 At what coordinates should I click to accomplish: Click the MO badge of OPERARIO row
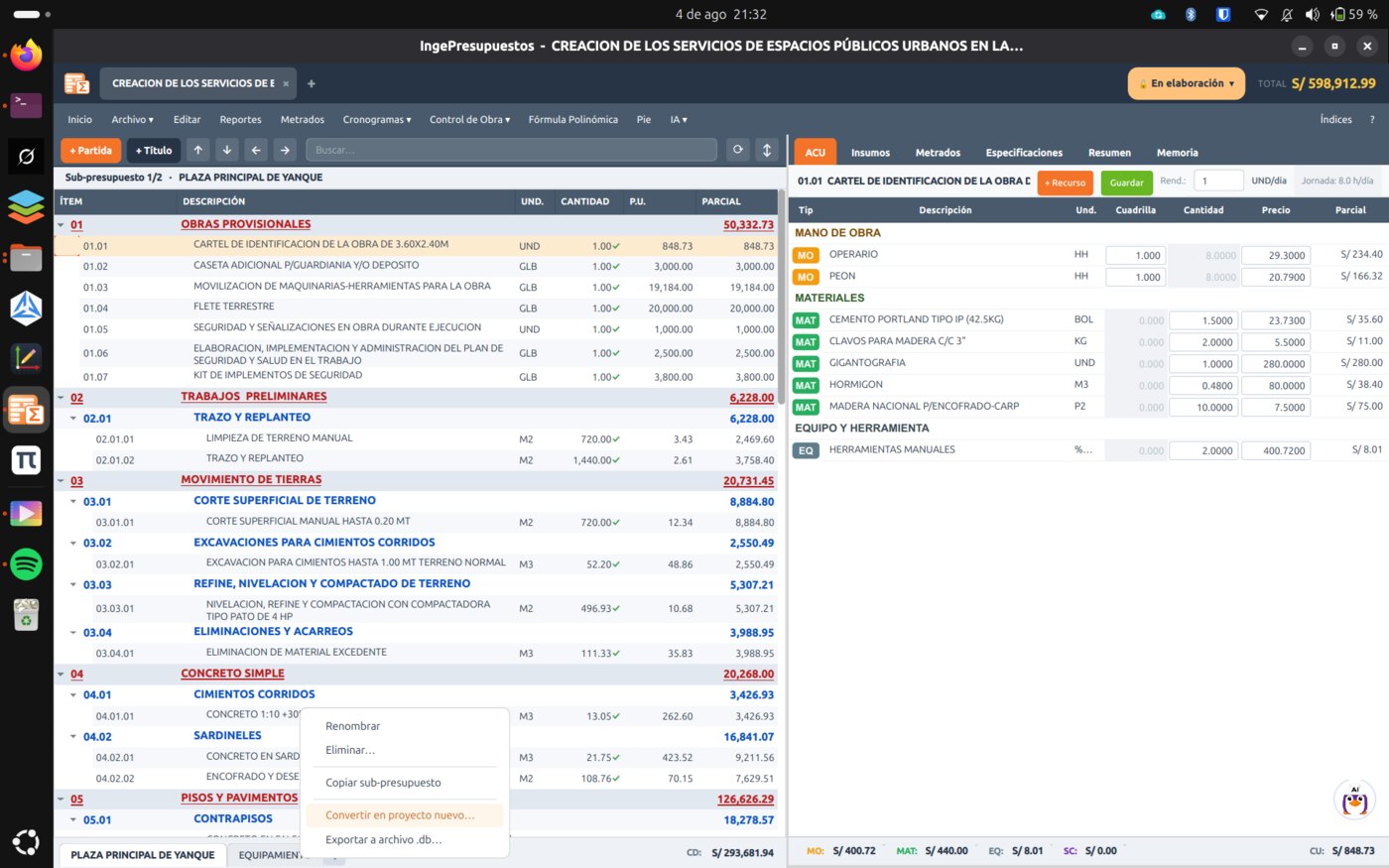[x=806, y=255]
